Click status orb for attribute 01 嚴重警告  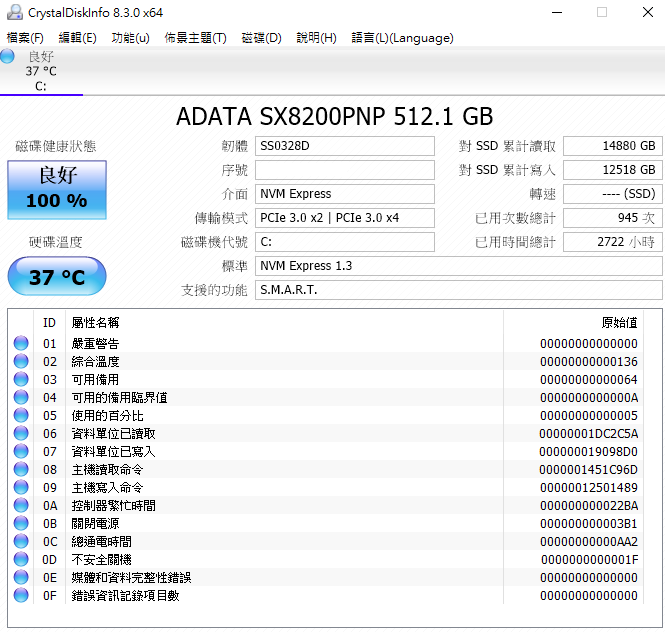click(x=21, y=343)
